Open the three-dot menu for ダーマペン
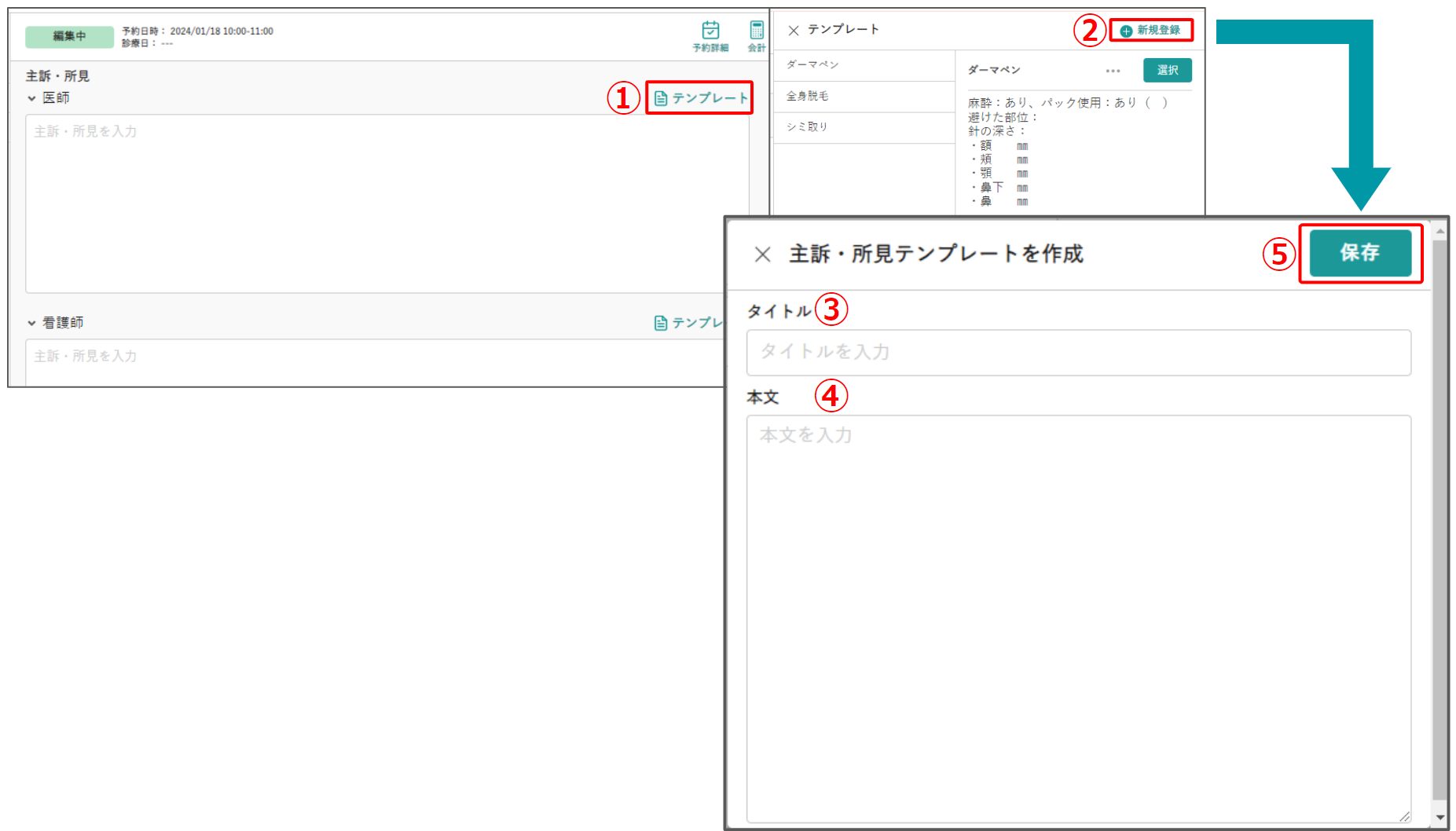Viewport: 1456px width, 831px height. click(1113, 71)
